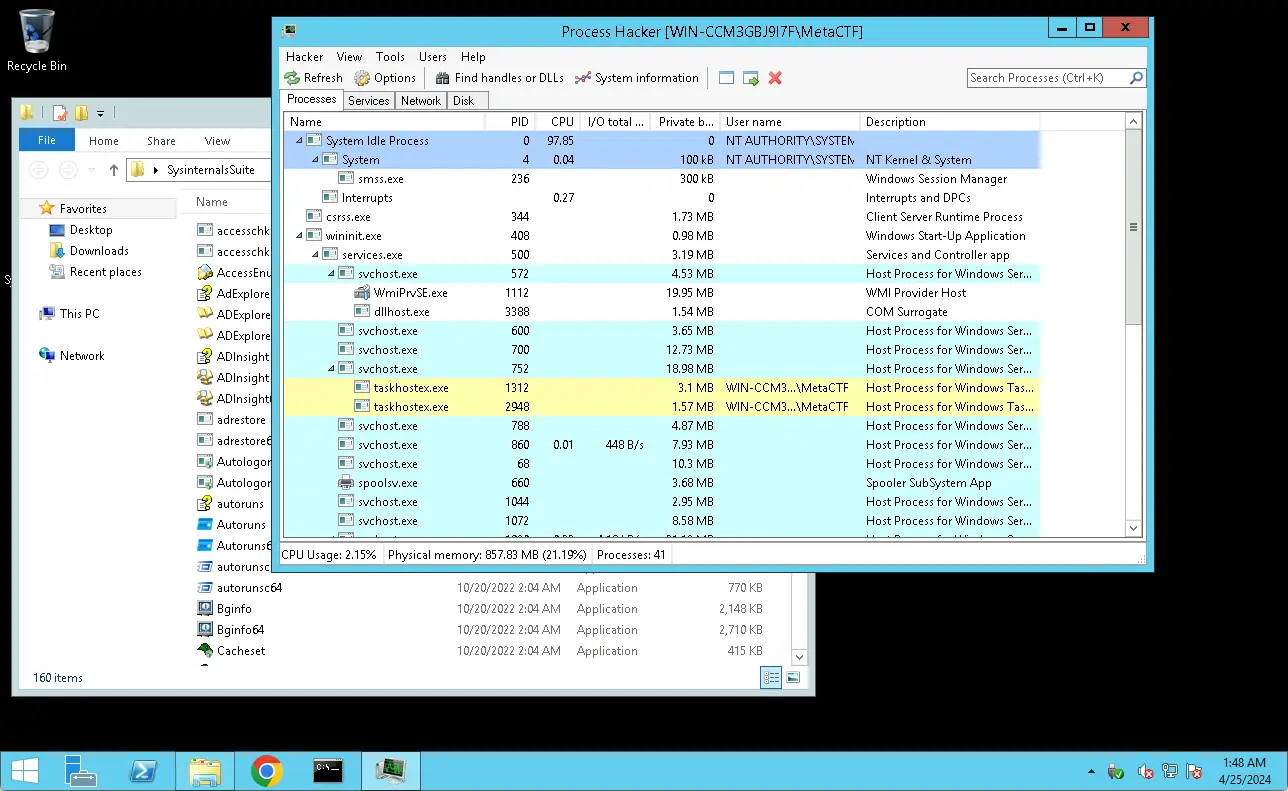Image resolution: width=1288 pixels, height=791 pixels.
Task: Switch to the Network tab
Action: (x=421, y=101)
